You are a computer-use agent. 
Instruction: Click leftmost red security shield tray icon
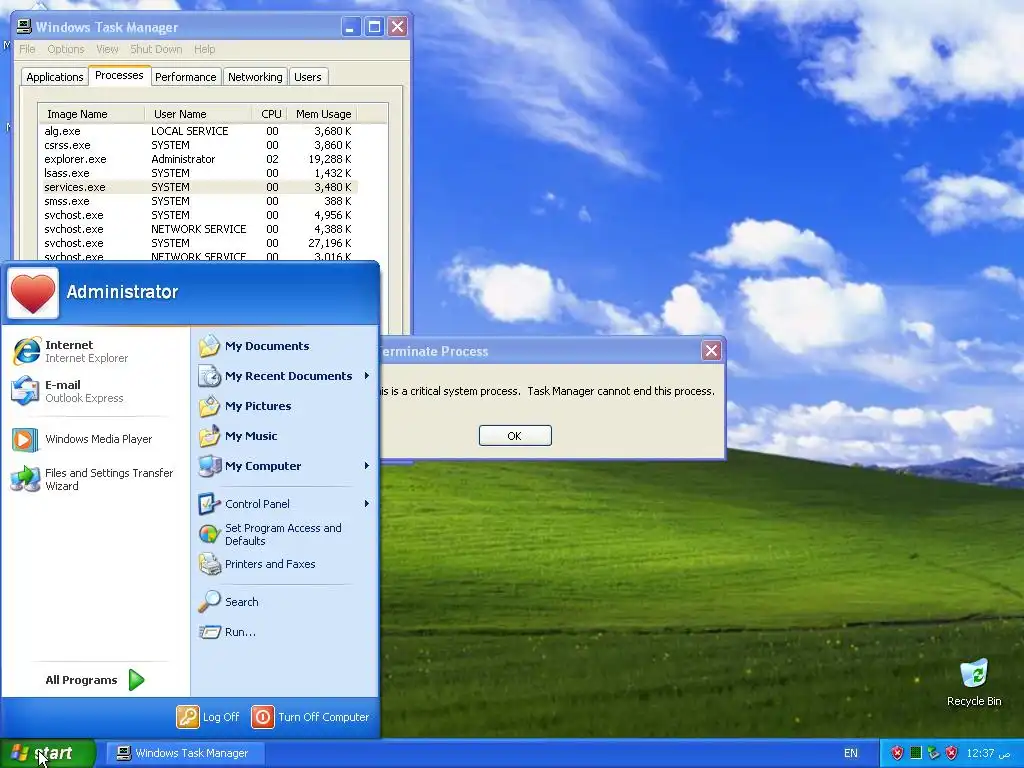[x=897, y=754]
